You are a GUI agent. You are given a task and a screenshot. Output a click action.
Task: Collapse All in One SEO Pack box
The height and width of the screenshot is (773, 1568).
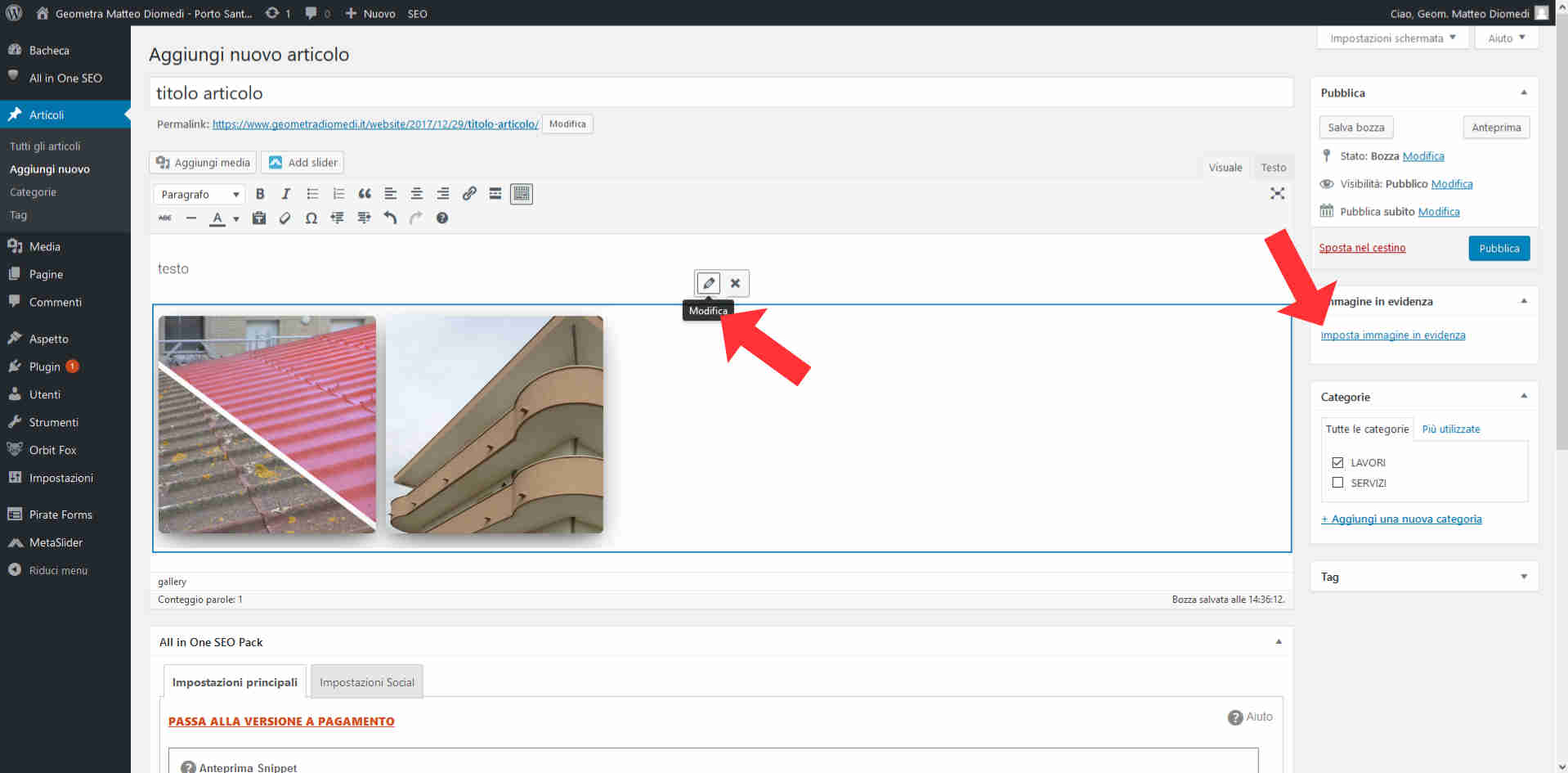click(1279, 642)
